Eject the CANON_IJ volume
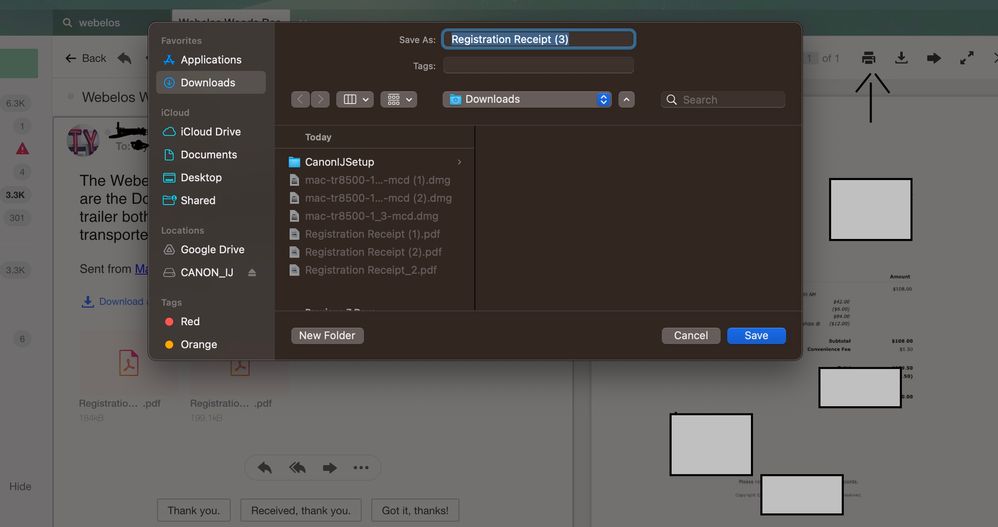The width and height of the screenshot is (998, 527). (x=252, y=273)
